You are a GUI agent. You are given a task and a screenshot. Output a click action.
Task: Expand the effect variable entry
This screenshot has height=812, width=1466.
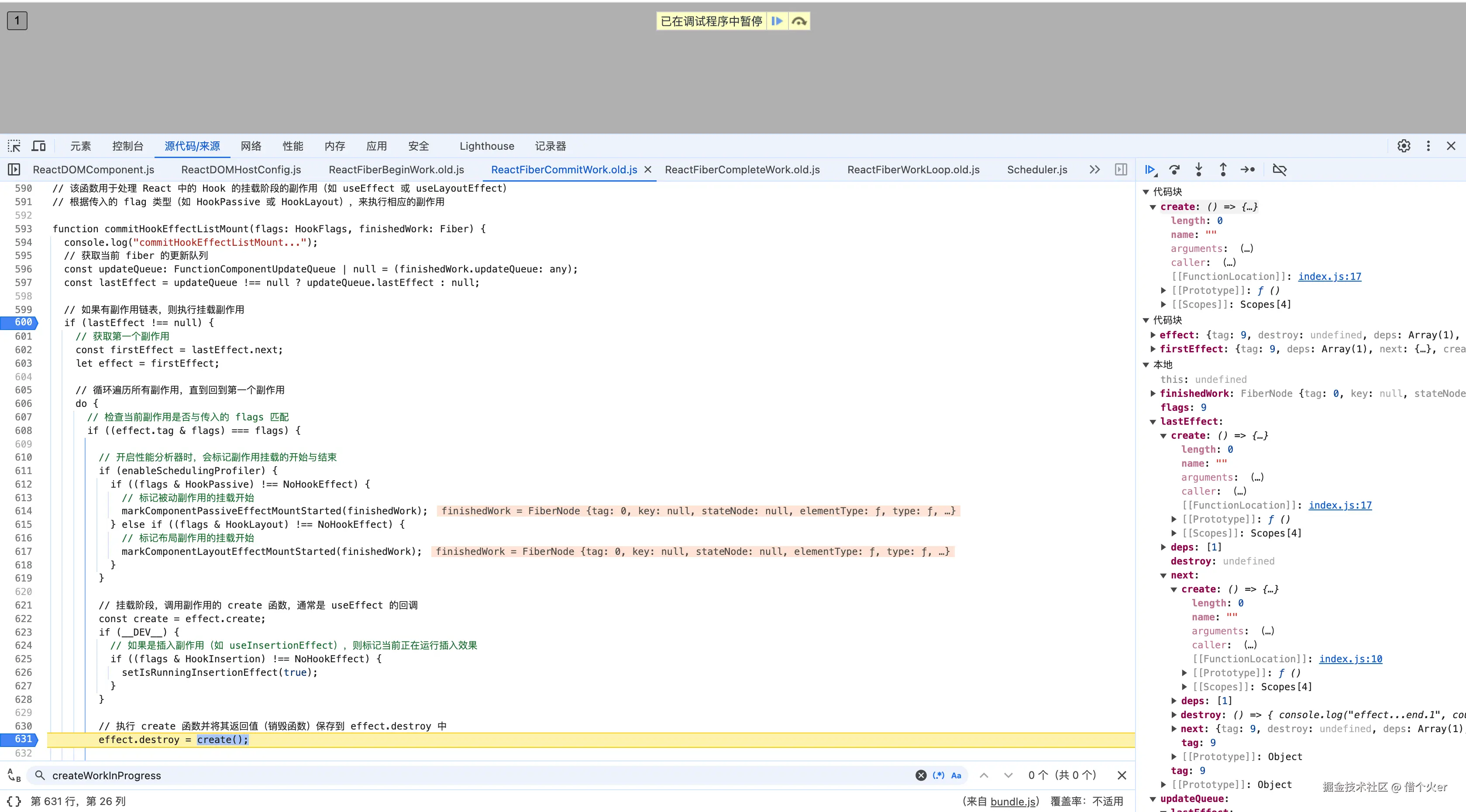click(1153, 335)
